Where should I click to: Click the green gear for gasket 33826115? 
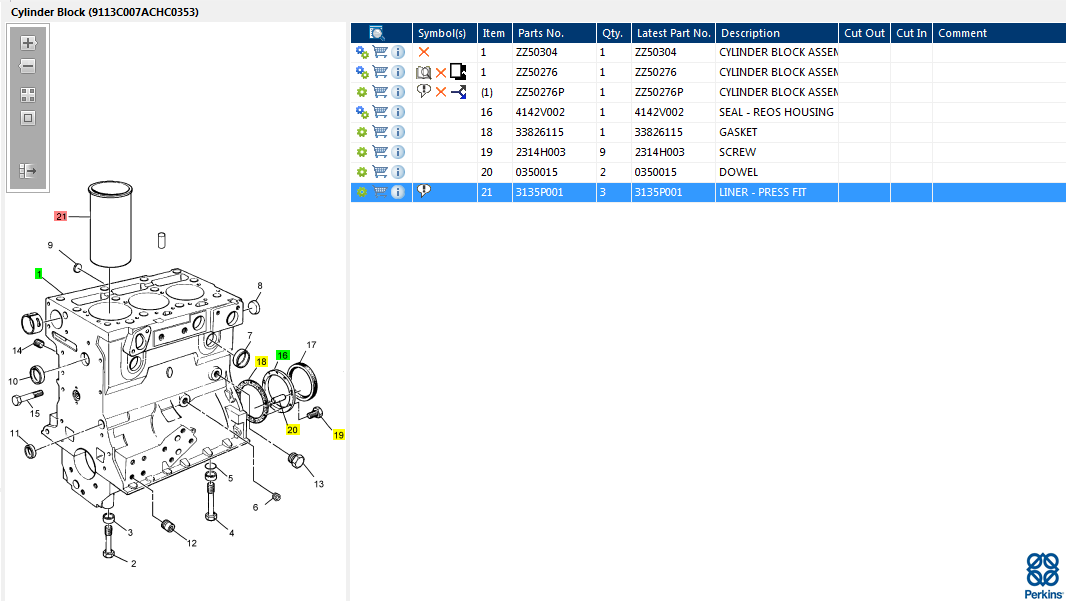point(362,132)
